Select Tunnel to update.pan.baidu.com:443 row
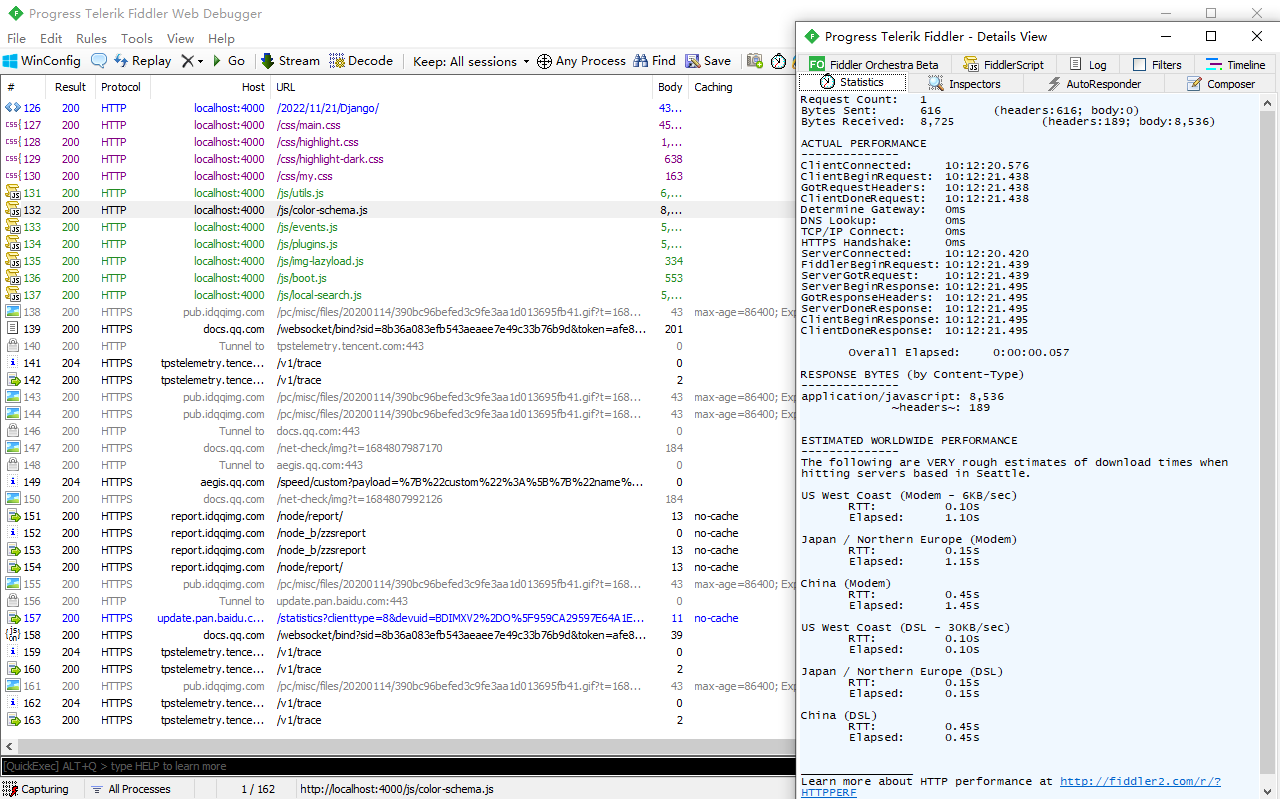 tap(398, 601)
